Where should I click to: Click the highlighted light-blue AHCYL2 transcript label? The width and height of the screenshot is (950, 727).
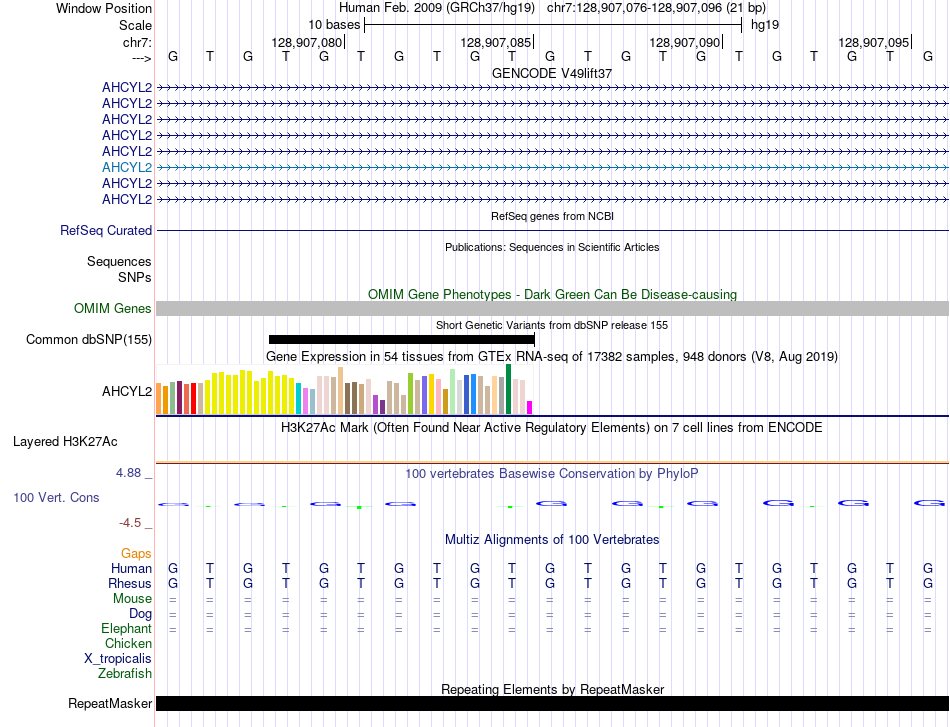click(x=126, y=167)
